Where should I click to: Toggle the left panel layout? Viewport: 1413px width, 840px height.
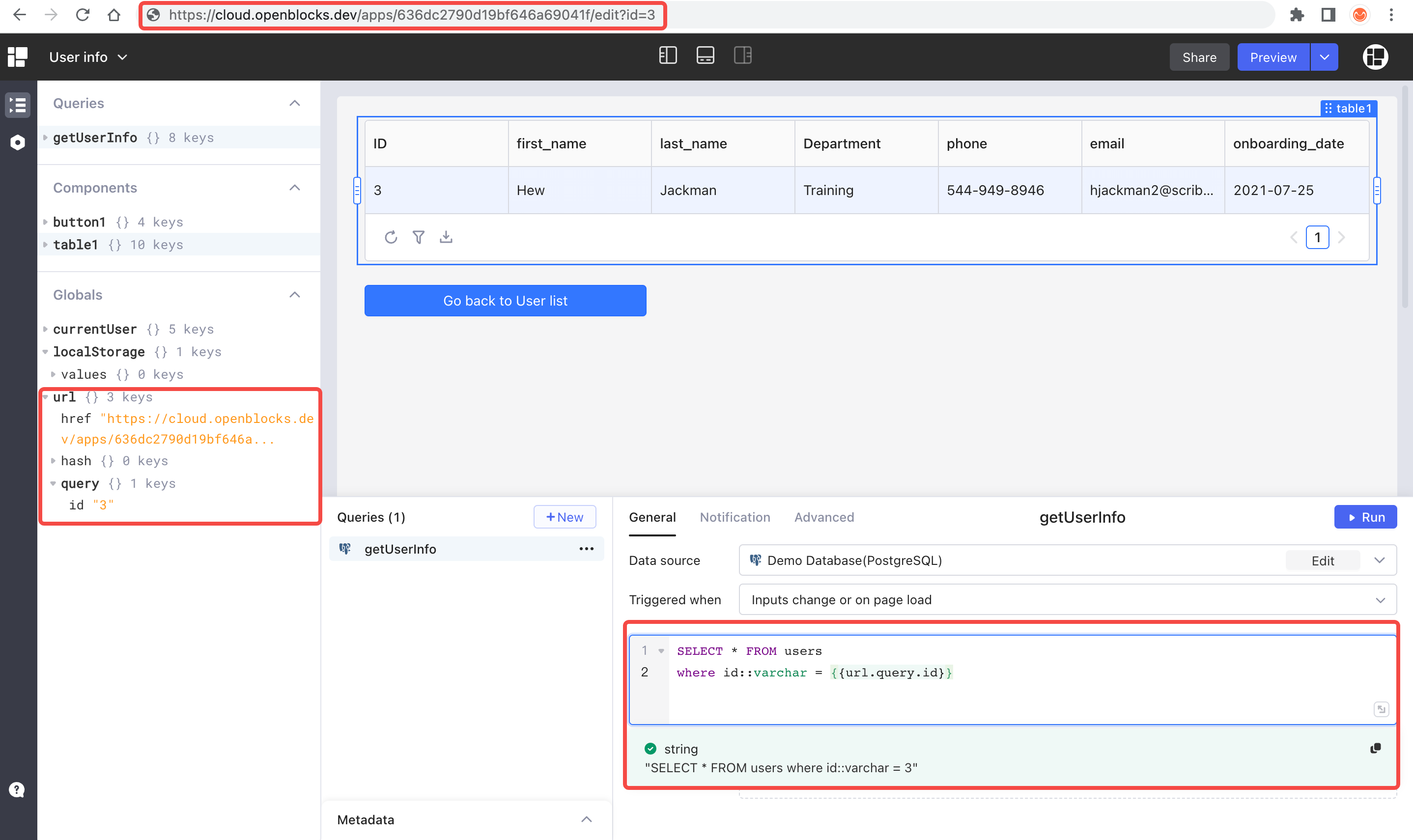point(668,56)
